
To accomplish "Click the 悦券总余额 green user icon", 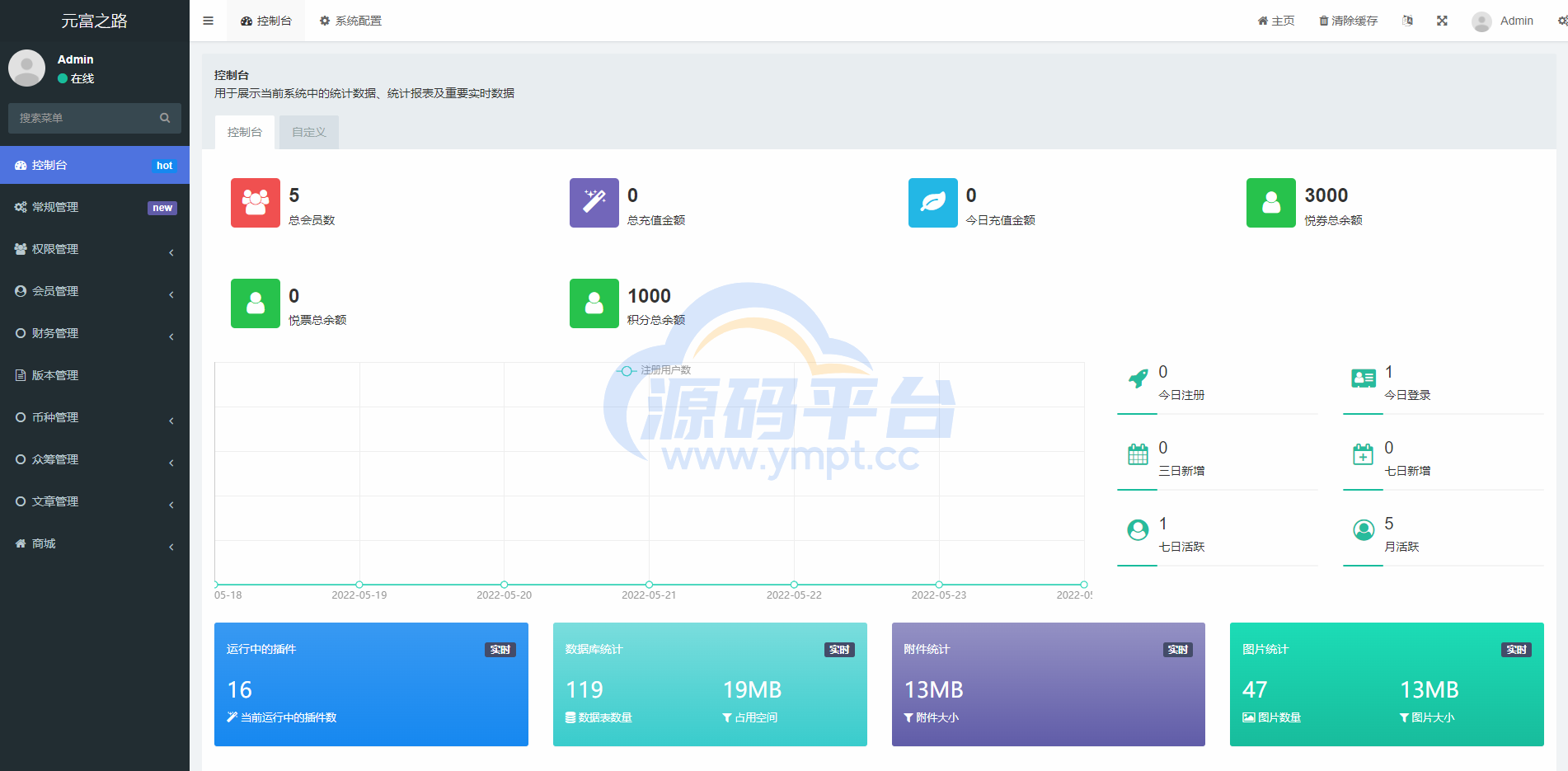I will click(1271, 203).
